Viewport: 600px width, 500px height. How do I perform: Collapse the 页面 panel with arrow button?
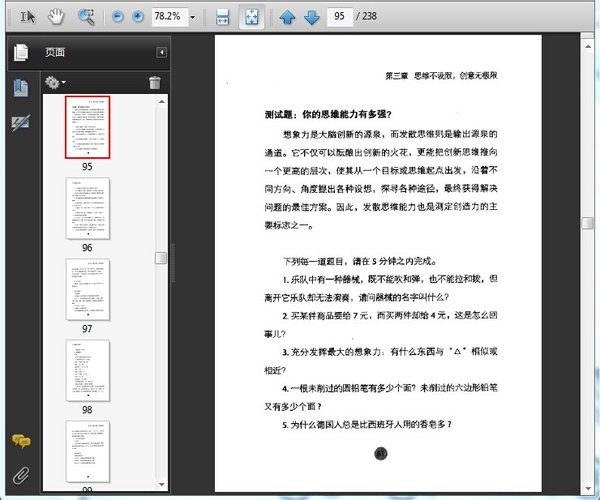tap(161, 53)
